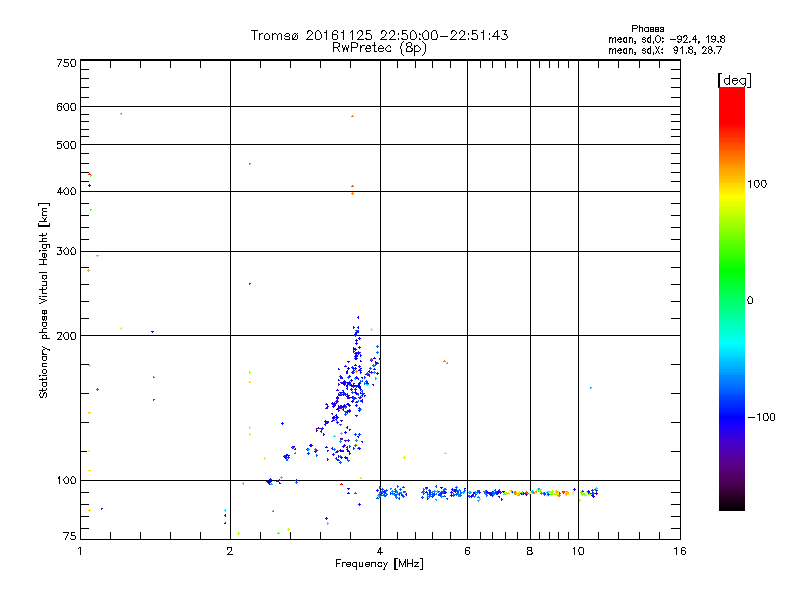
Task: Click the 'mean, sd,O: -92.4, 19.8' statistic
Action: click(x=666, y=39)
